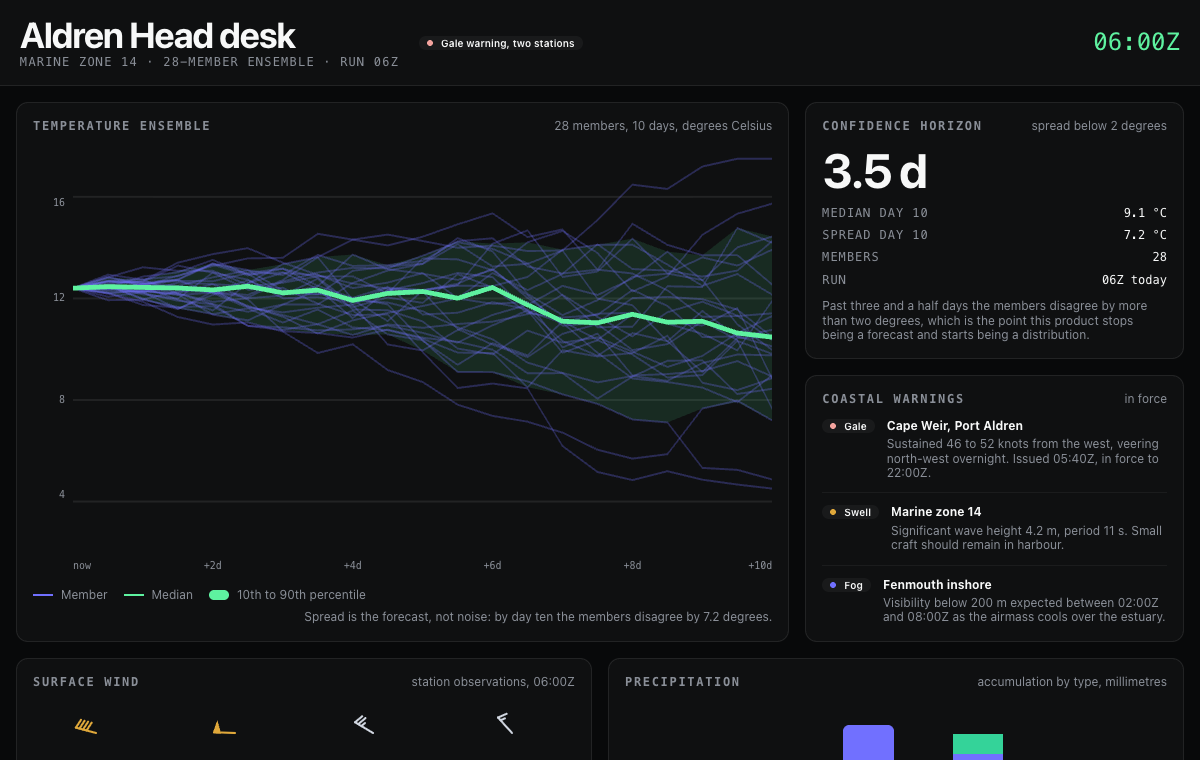1200x760 pixels.
Task: Open the 'Marine zone 14' swell warning title
Action: tap(936, 512)
